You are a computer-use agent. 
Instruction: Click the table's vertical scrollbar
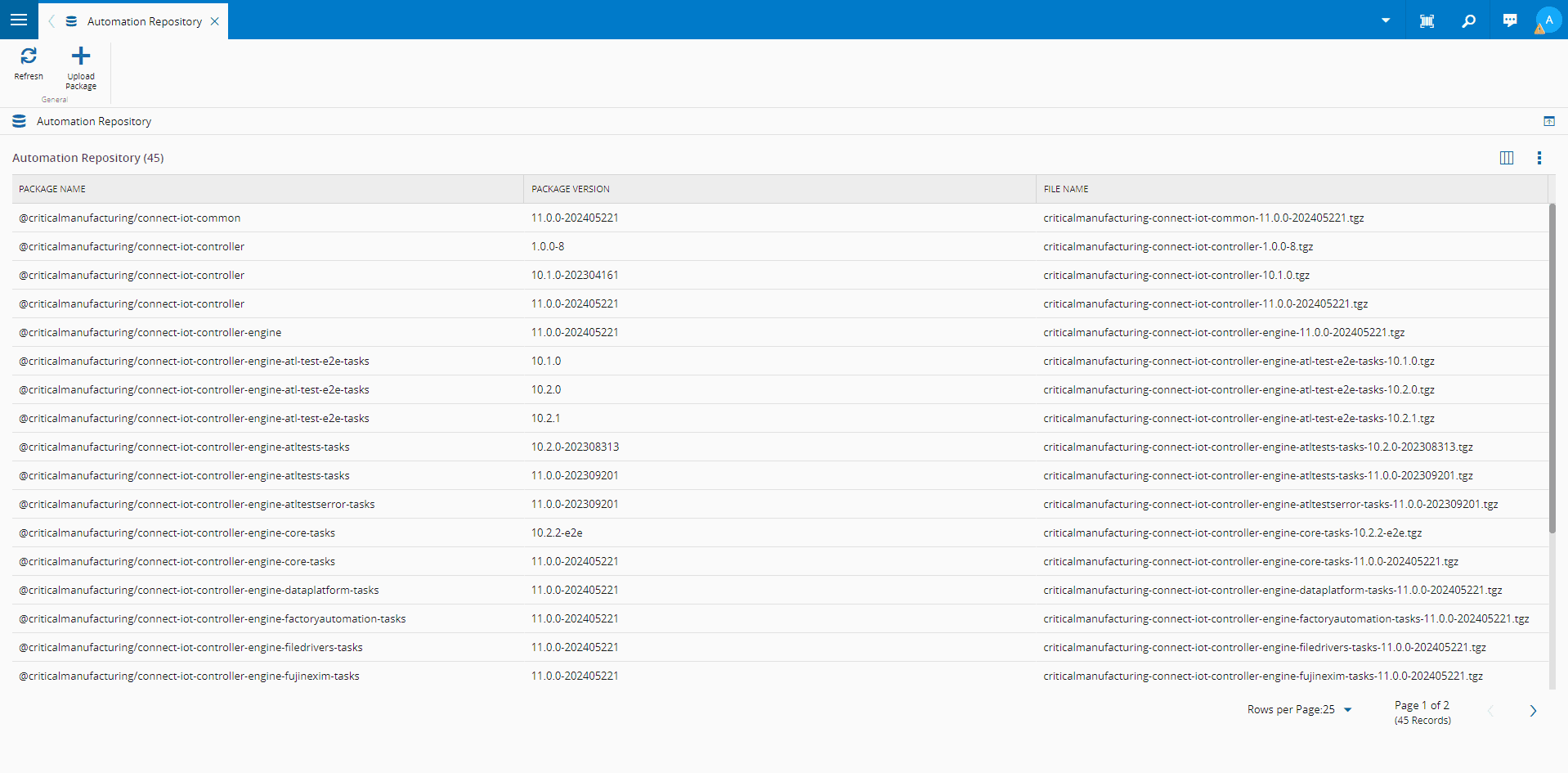pyautogui.click(x=1552, y=368)
